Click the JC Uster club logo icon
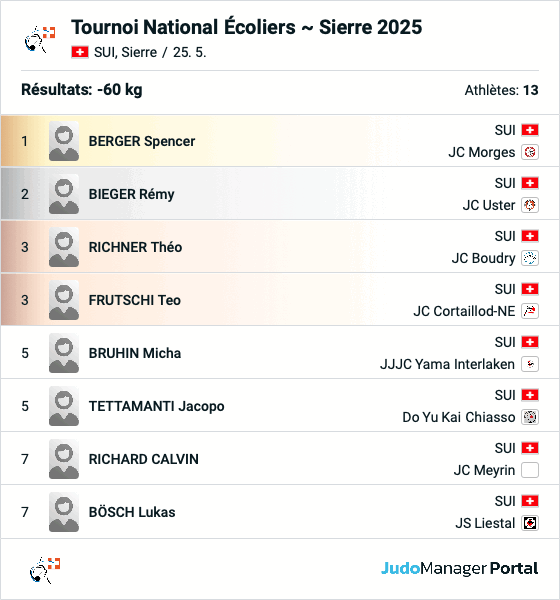Viewport: 560px width, 600px height. [x=530, y=205]
